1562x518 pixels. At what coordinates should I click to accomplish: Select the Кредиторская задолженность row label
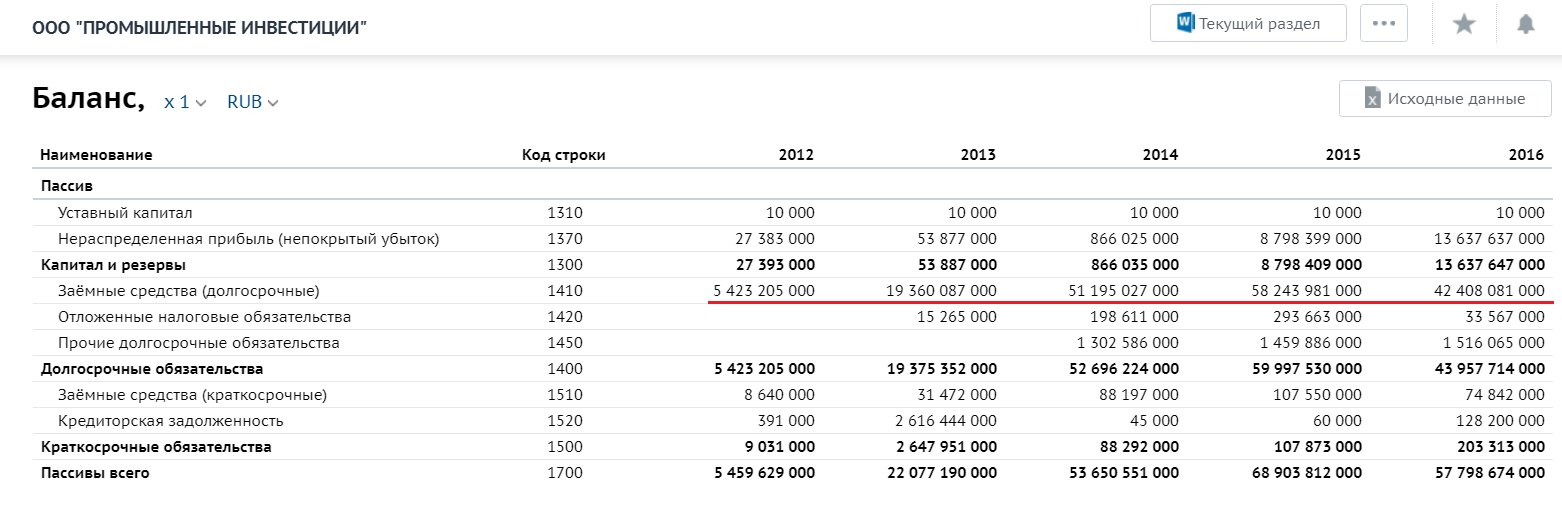(x=171, y=421)
